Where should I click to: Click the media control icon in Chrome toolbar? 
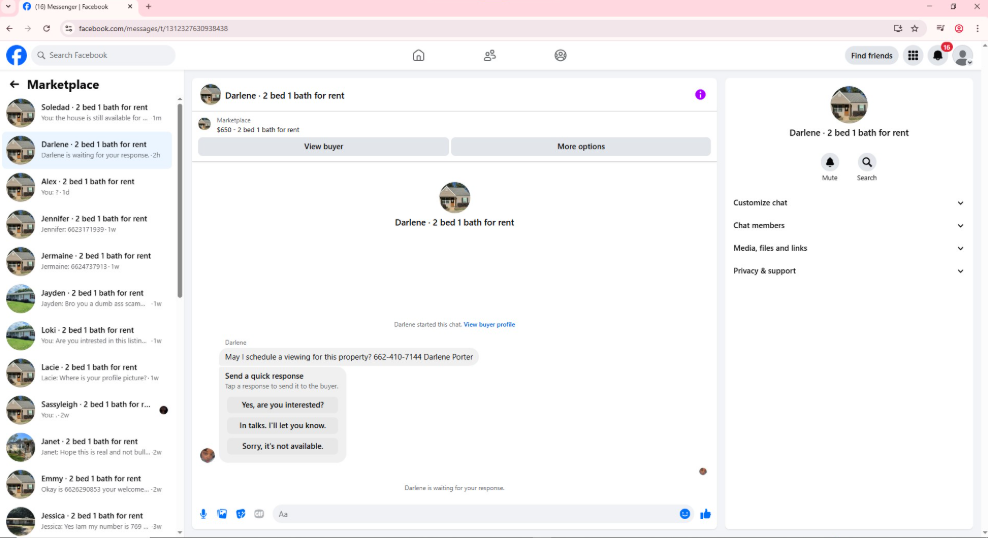click(x=940, y=28)
